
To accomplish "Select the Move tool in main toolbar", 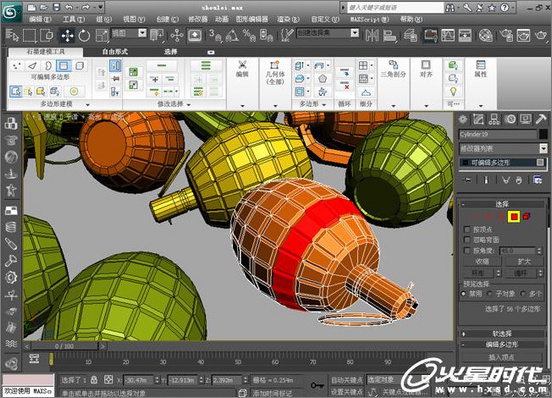I will click(67, 35).
